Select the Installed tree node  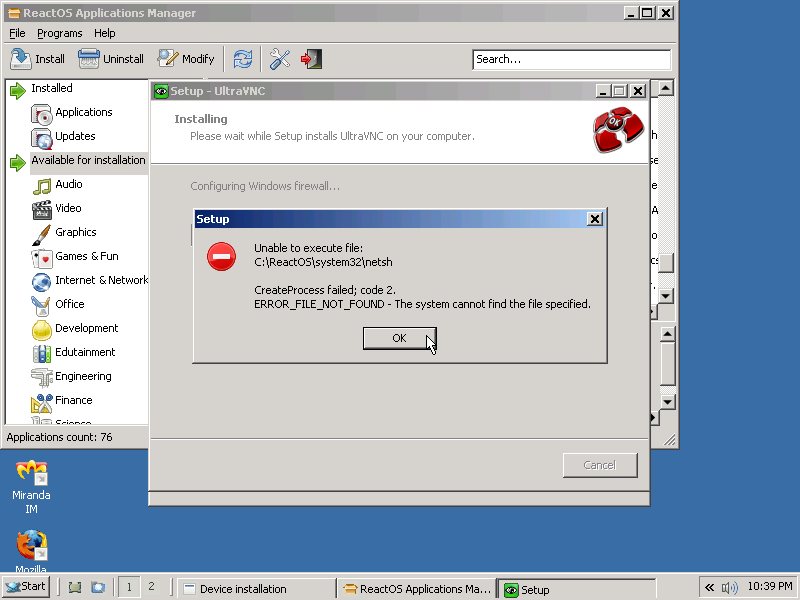coord(52,88)
